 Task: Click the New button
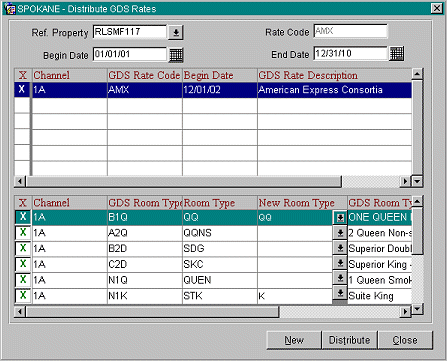(x=294, y=340)
